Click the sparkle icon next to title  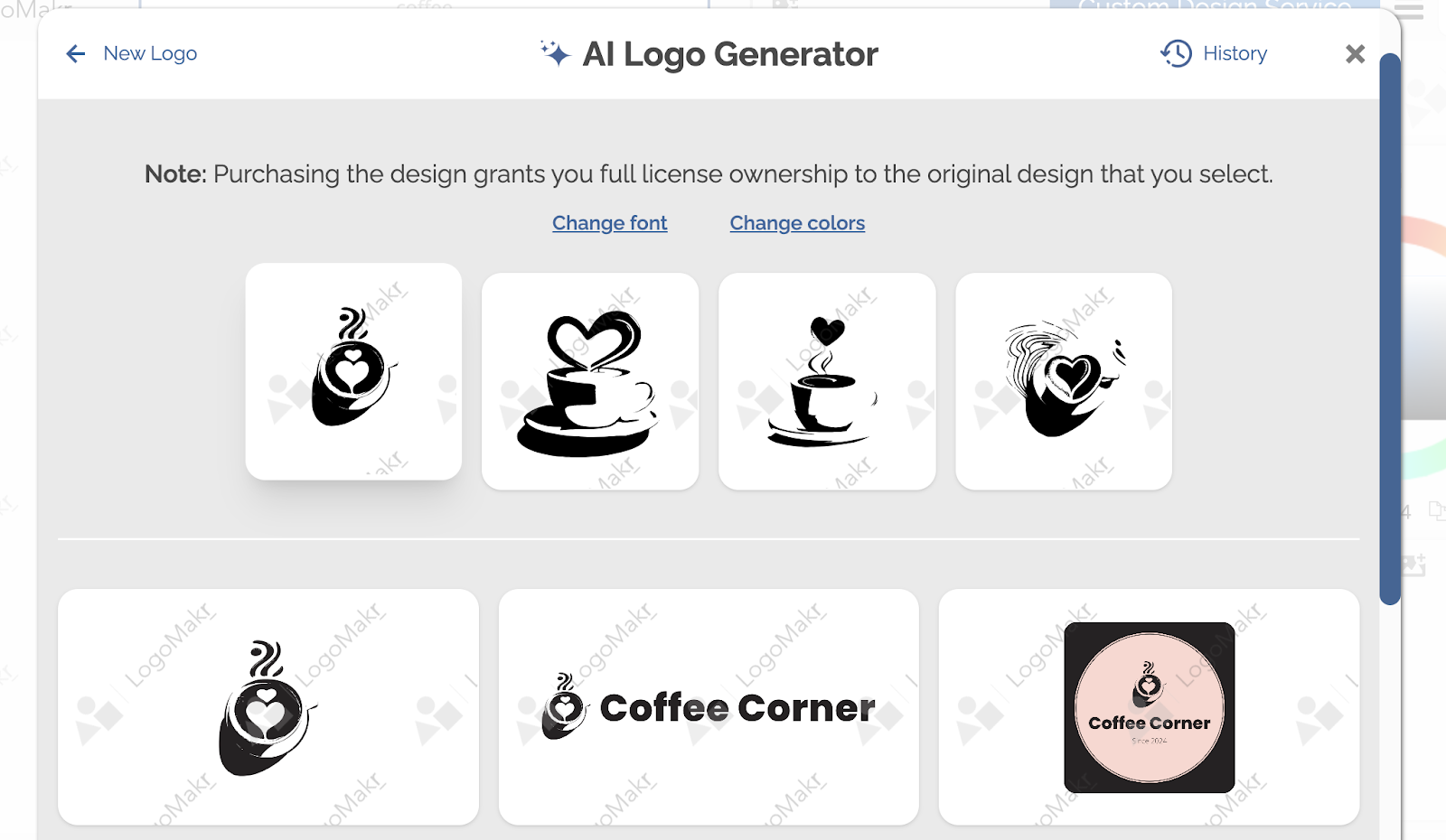tap(556, 53)
